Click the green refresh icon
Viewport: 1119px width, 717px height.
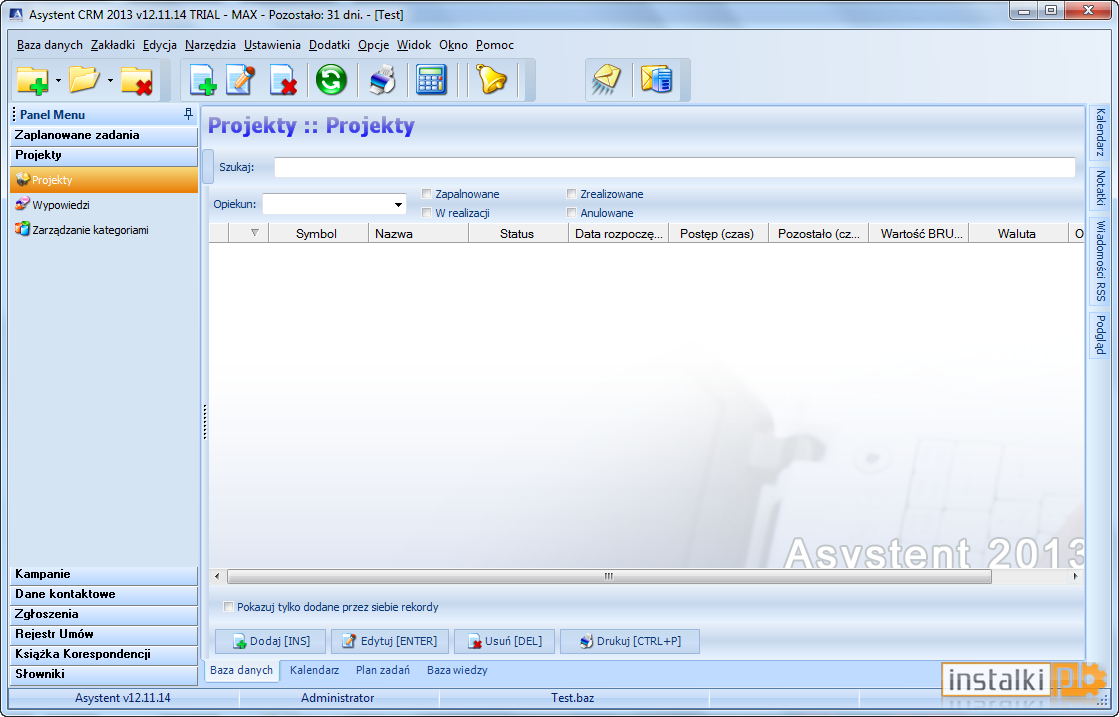(331, 79)
